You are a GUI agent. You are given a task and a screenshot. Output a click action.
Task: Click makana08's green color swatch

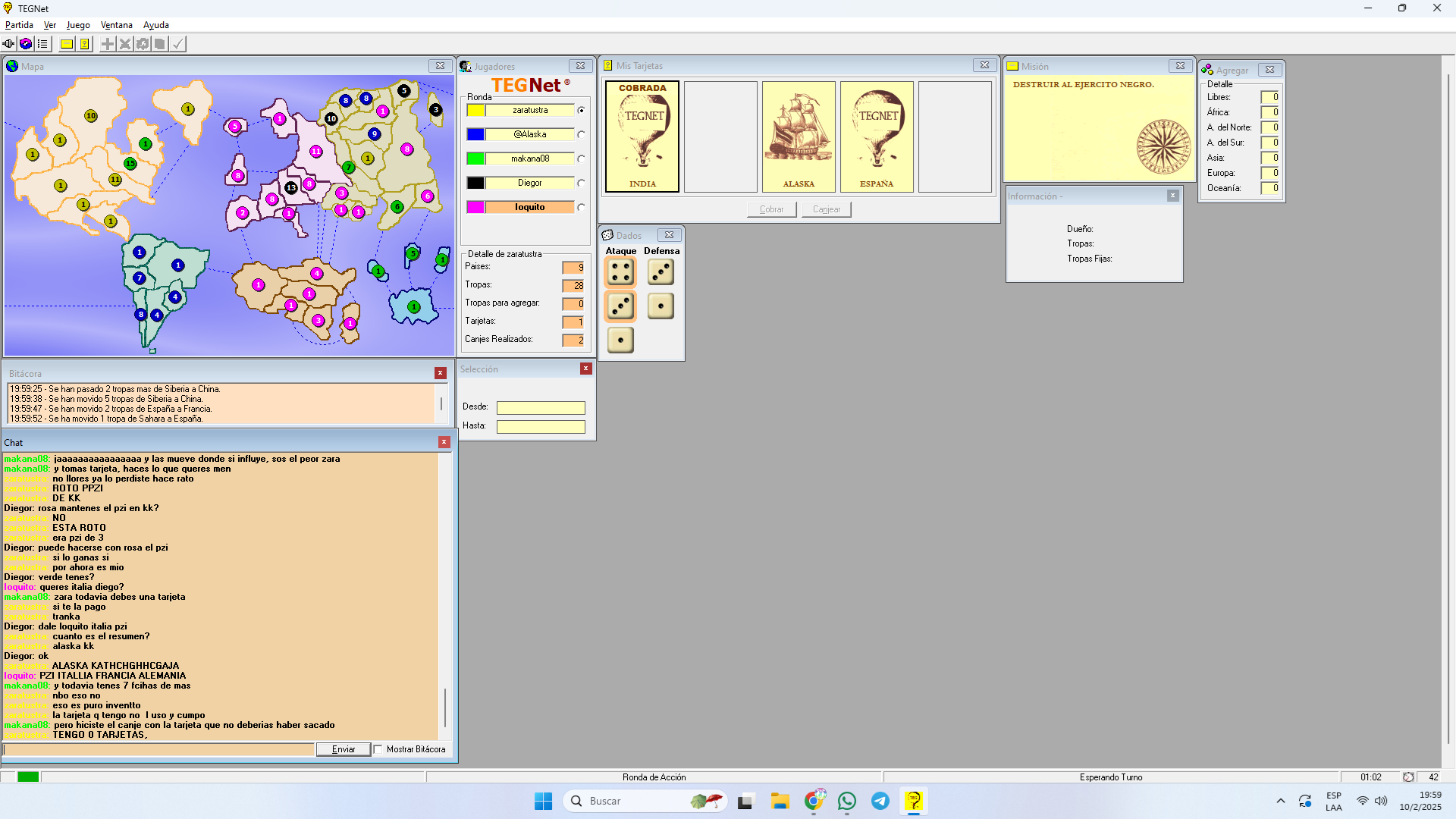475,159
